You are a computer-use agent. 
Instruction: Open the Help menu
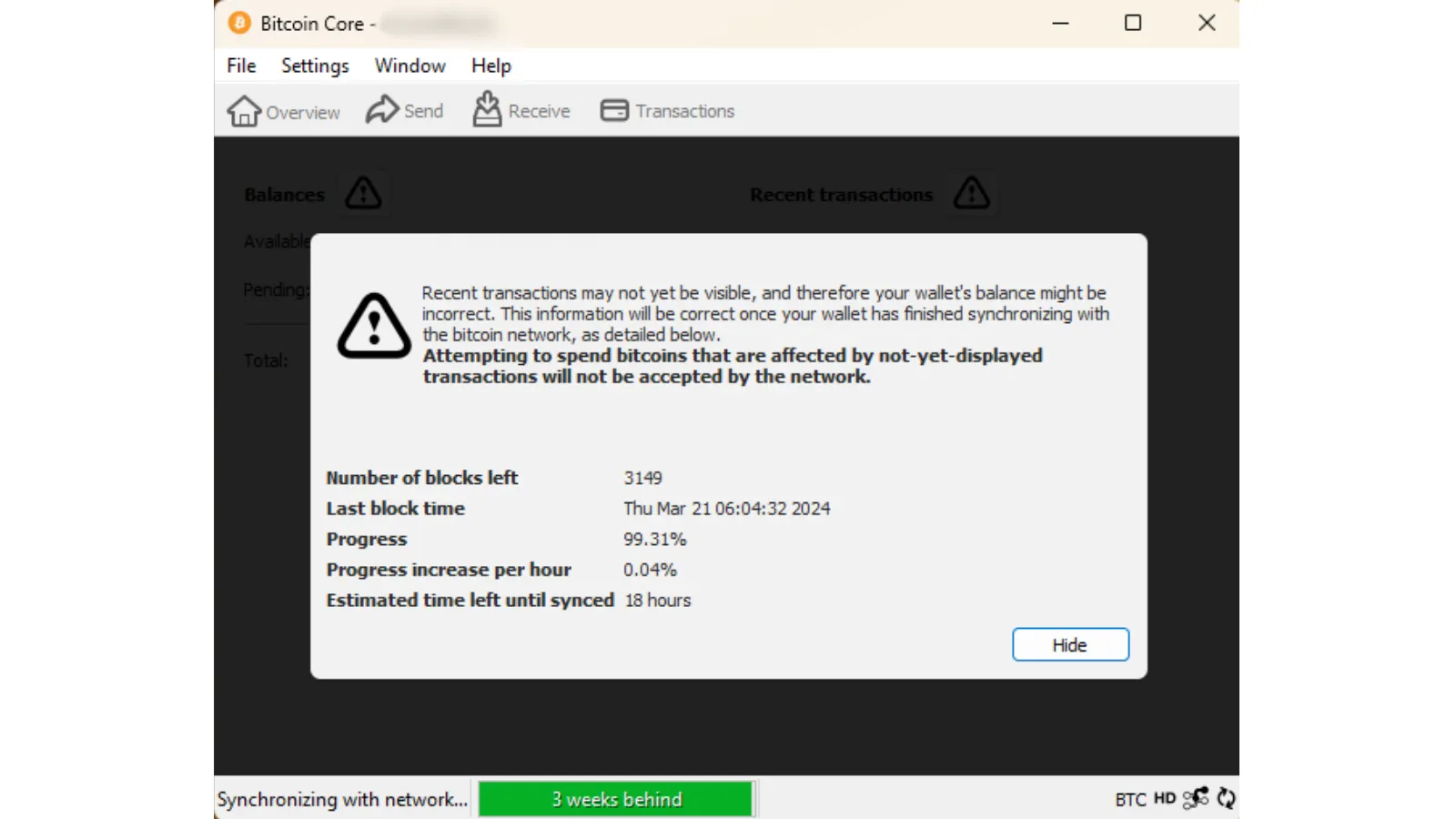pyautogui.click(x=490, y=66)
